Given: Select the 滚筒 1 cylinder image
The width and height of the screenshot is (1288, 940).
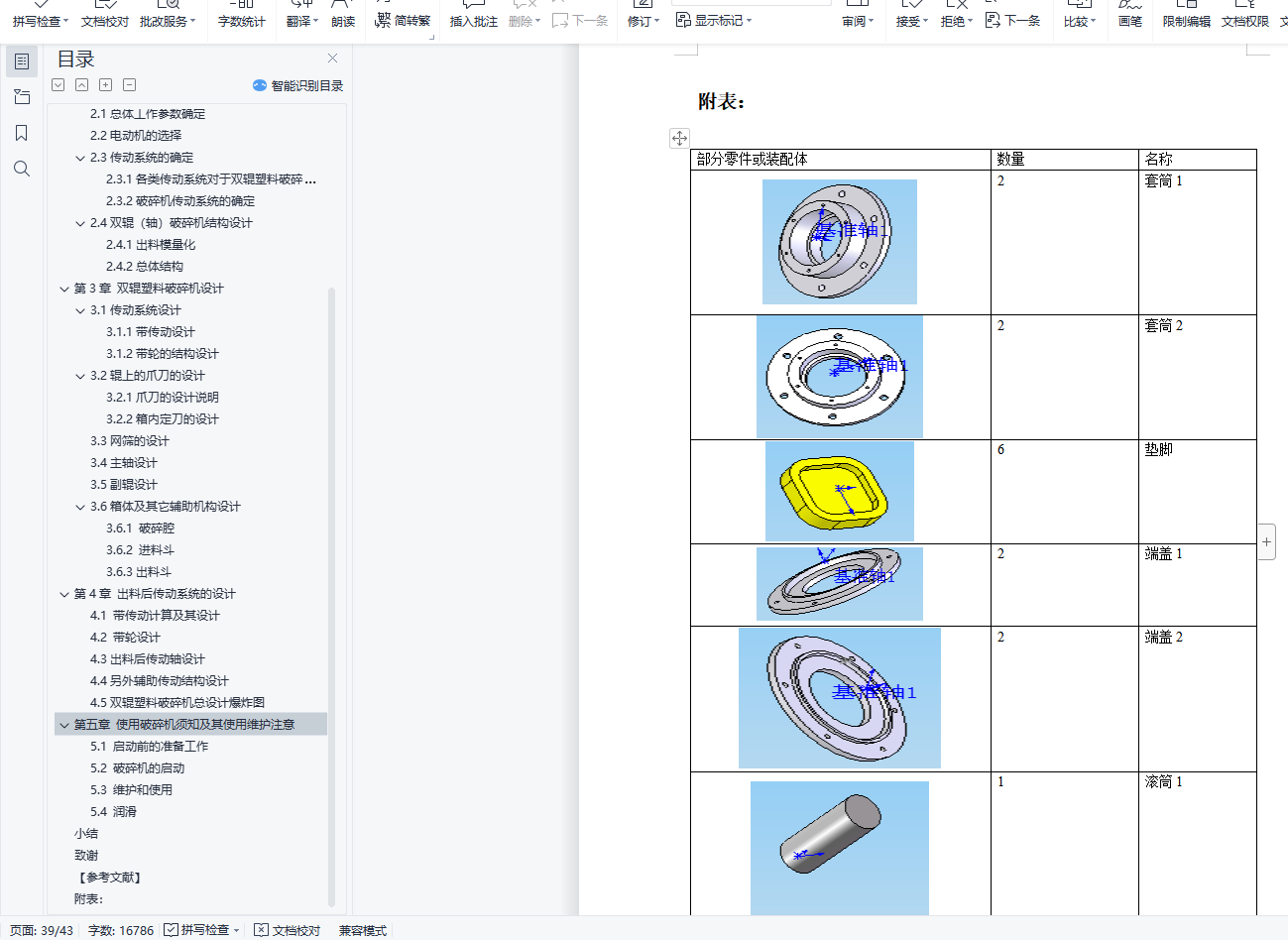Looking at the screenshot, I should (840, 849).
